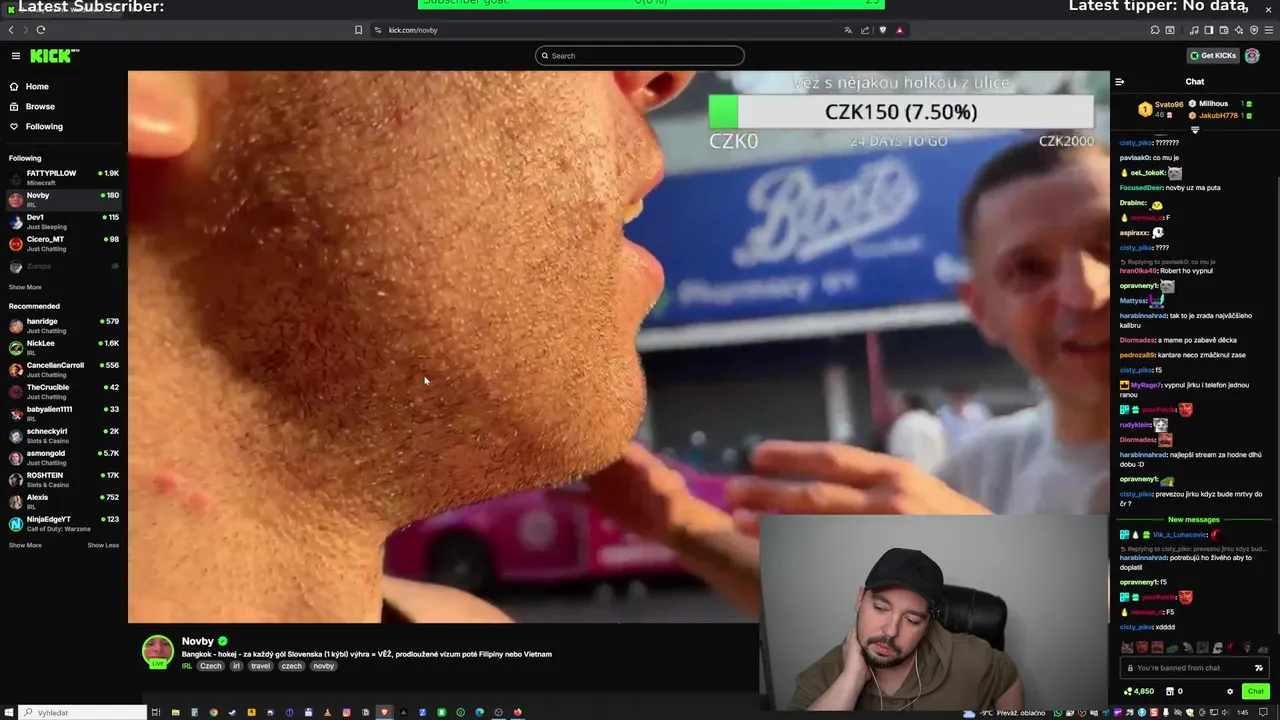This screenshot has width=1280, height=720.
Task: Open the channel points balance 4,850
Action: tap(1139, 691)
